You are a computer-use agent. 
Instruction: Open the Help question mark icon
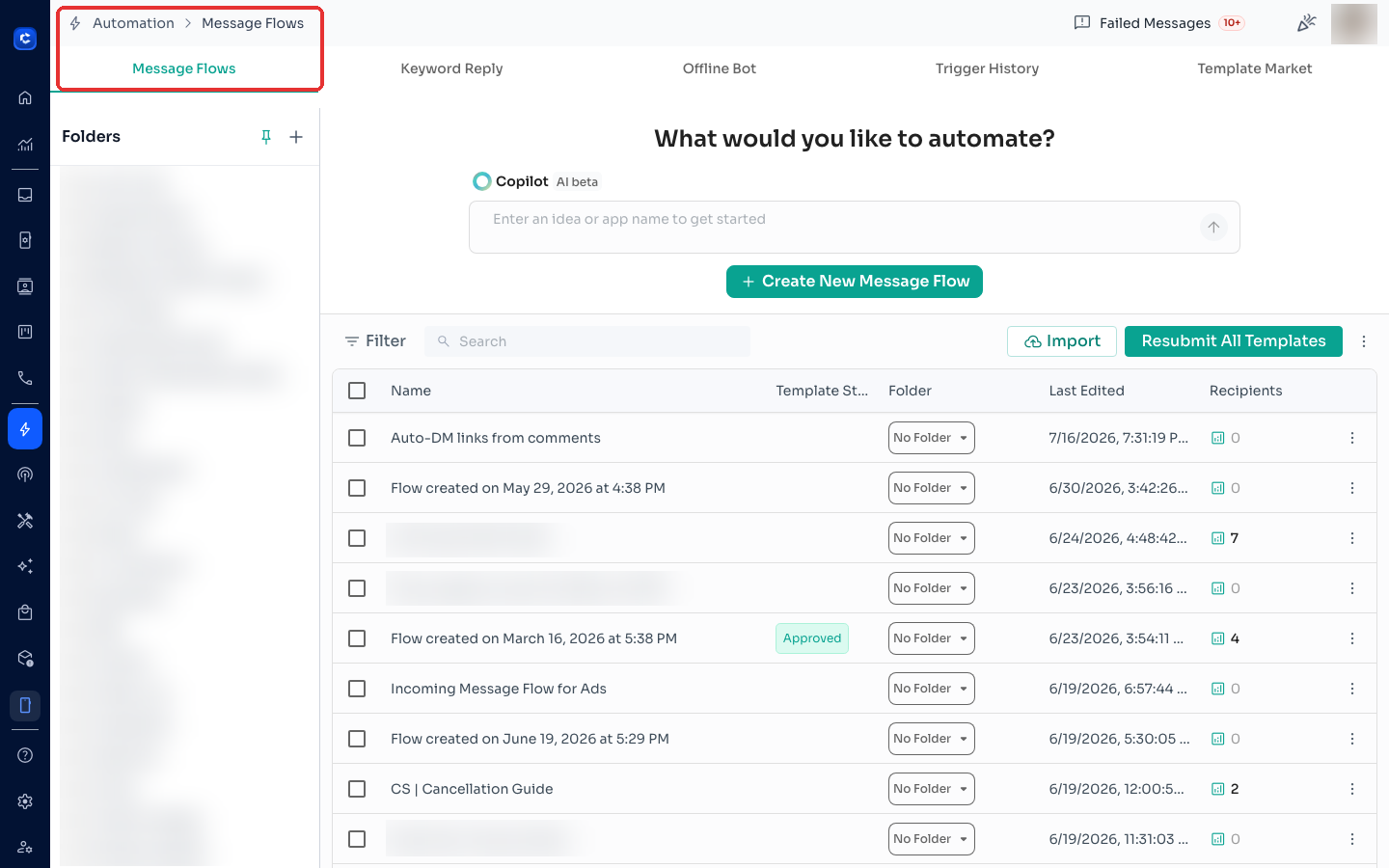[25, 755]
